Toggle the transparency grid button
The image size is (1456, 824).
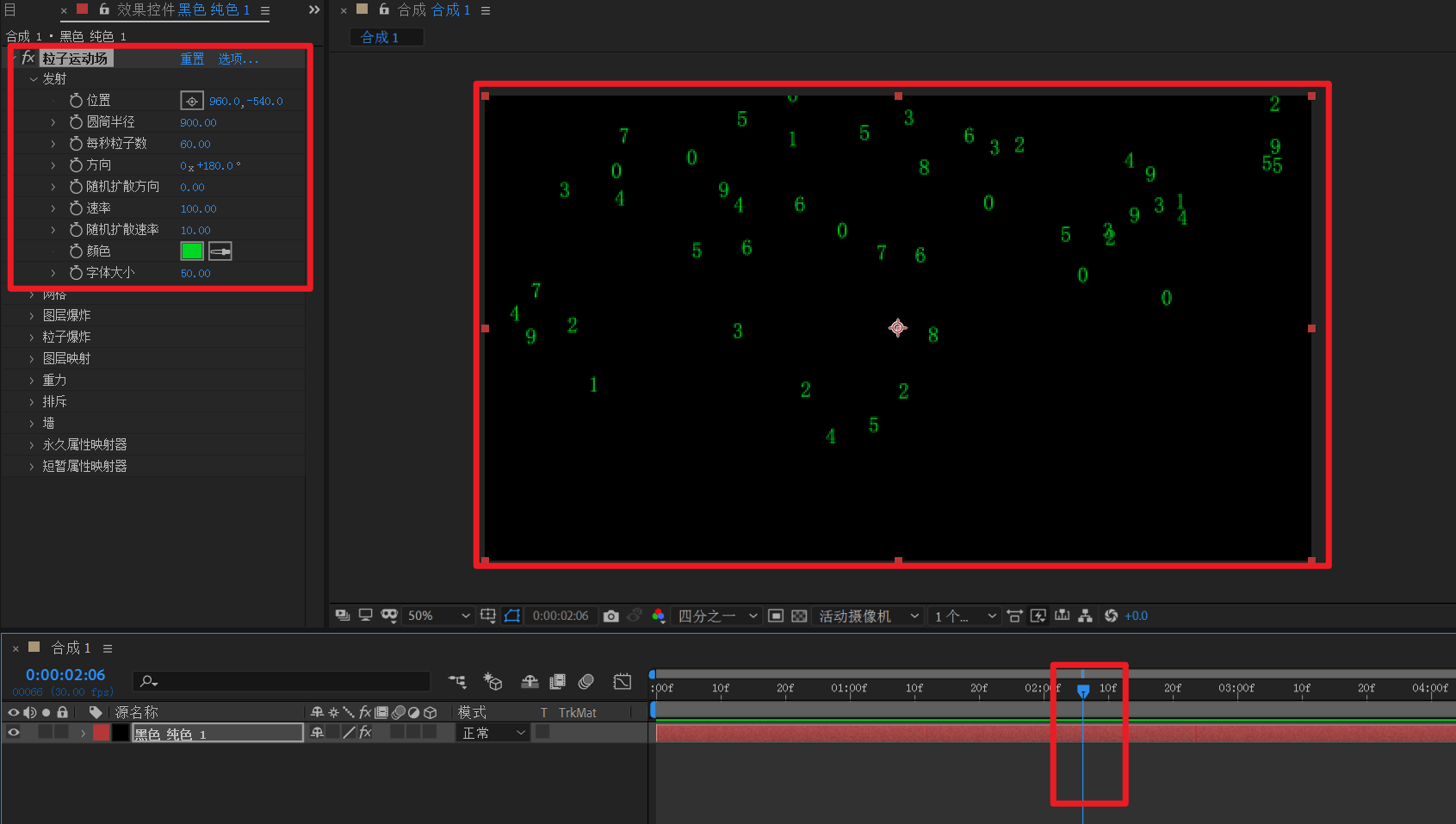pyautogui.click(x=799, y=616)
